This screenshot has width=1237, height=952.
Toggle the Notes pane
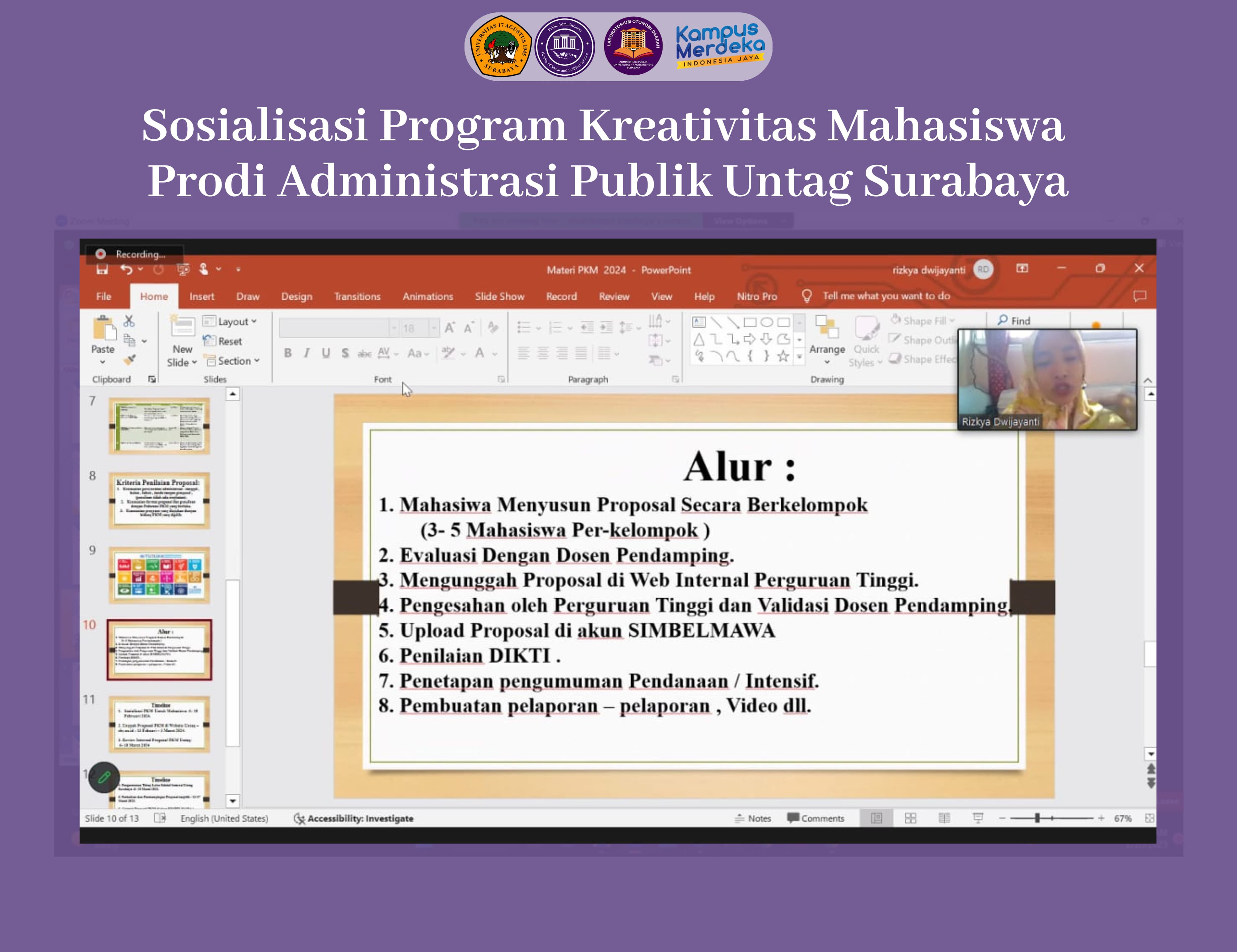753,818
